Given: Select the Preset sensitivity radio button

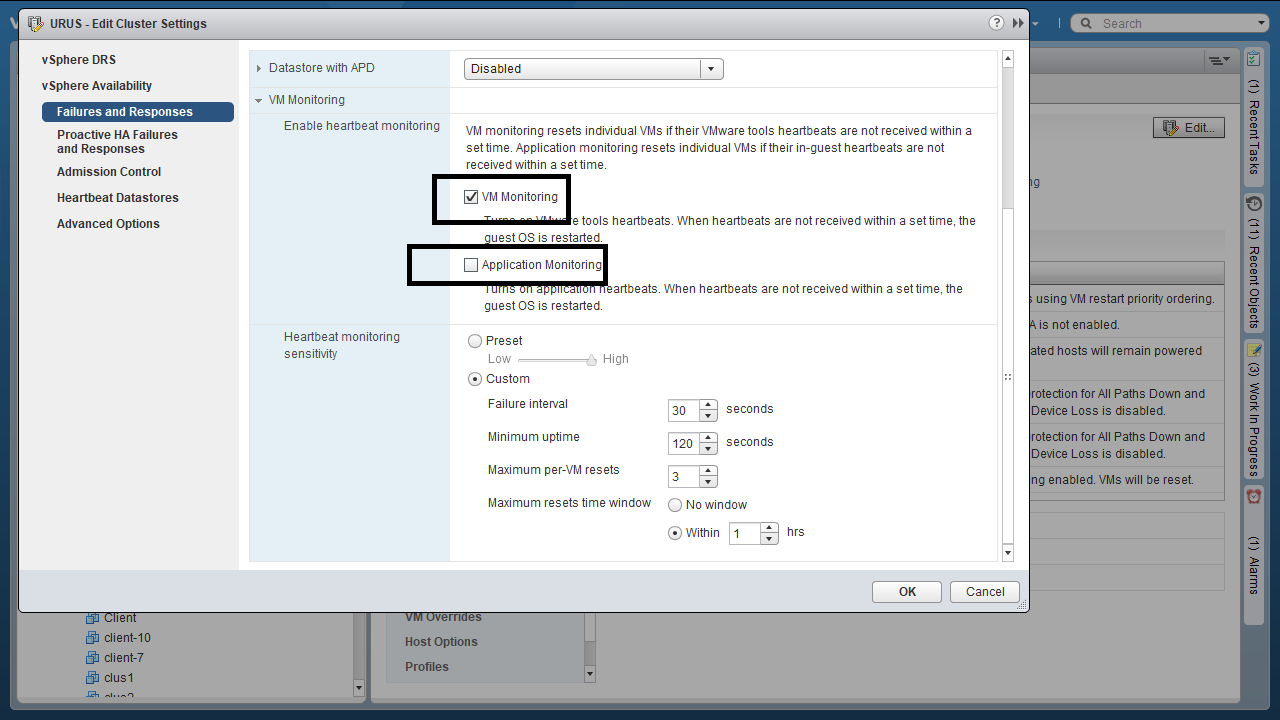Looking at the screenshot, I should tap(475, 341).
